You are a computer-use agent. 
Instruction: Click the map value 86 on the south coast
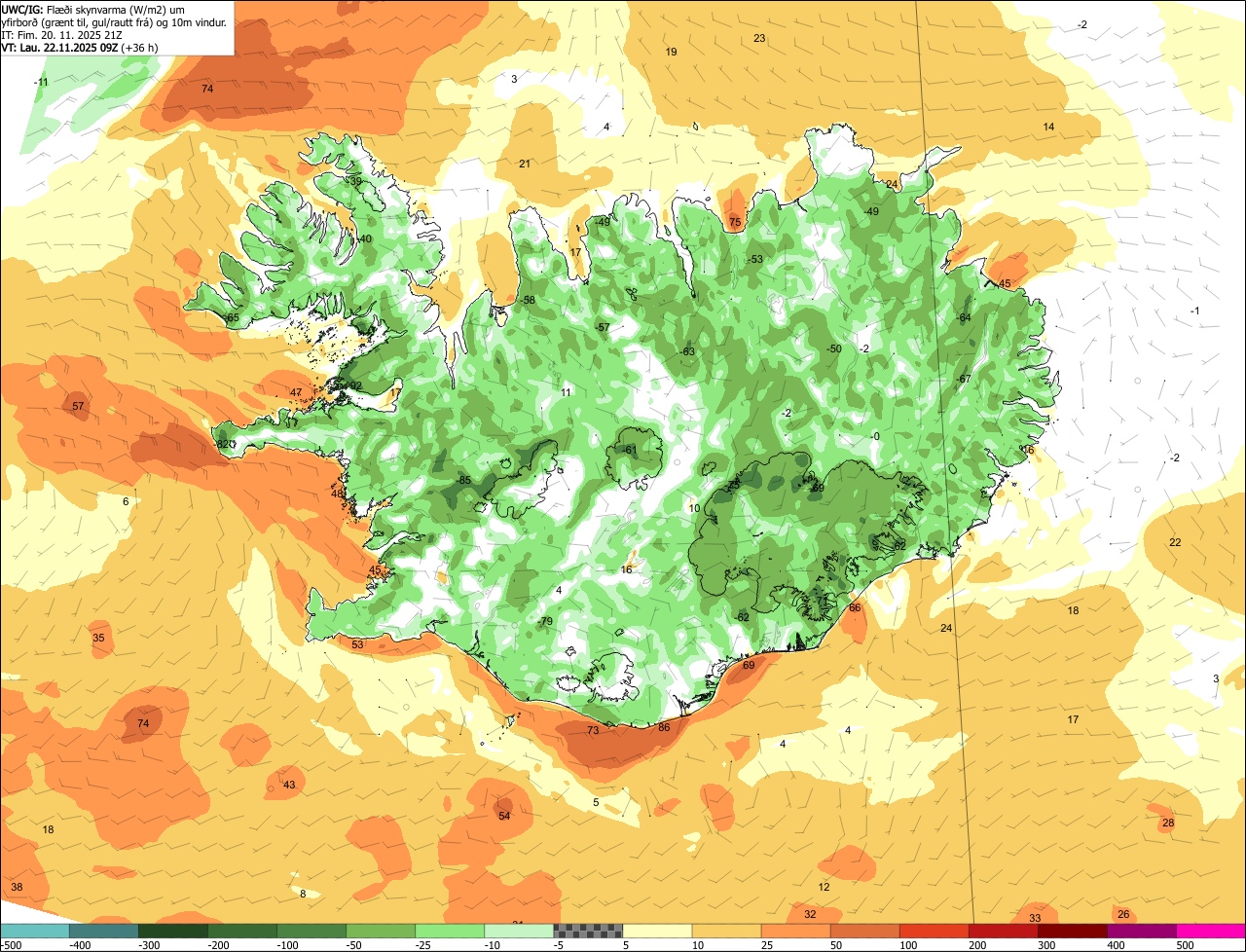pyautogui.click(x=664, y=727)
